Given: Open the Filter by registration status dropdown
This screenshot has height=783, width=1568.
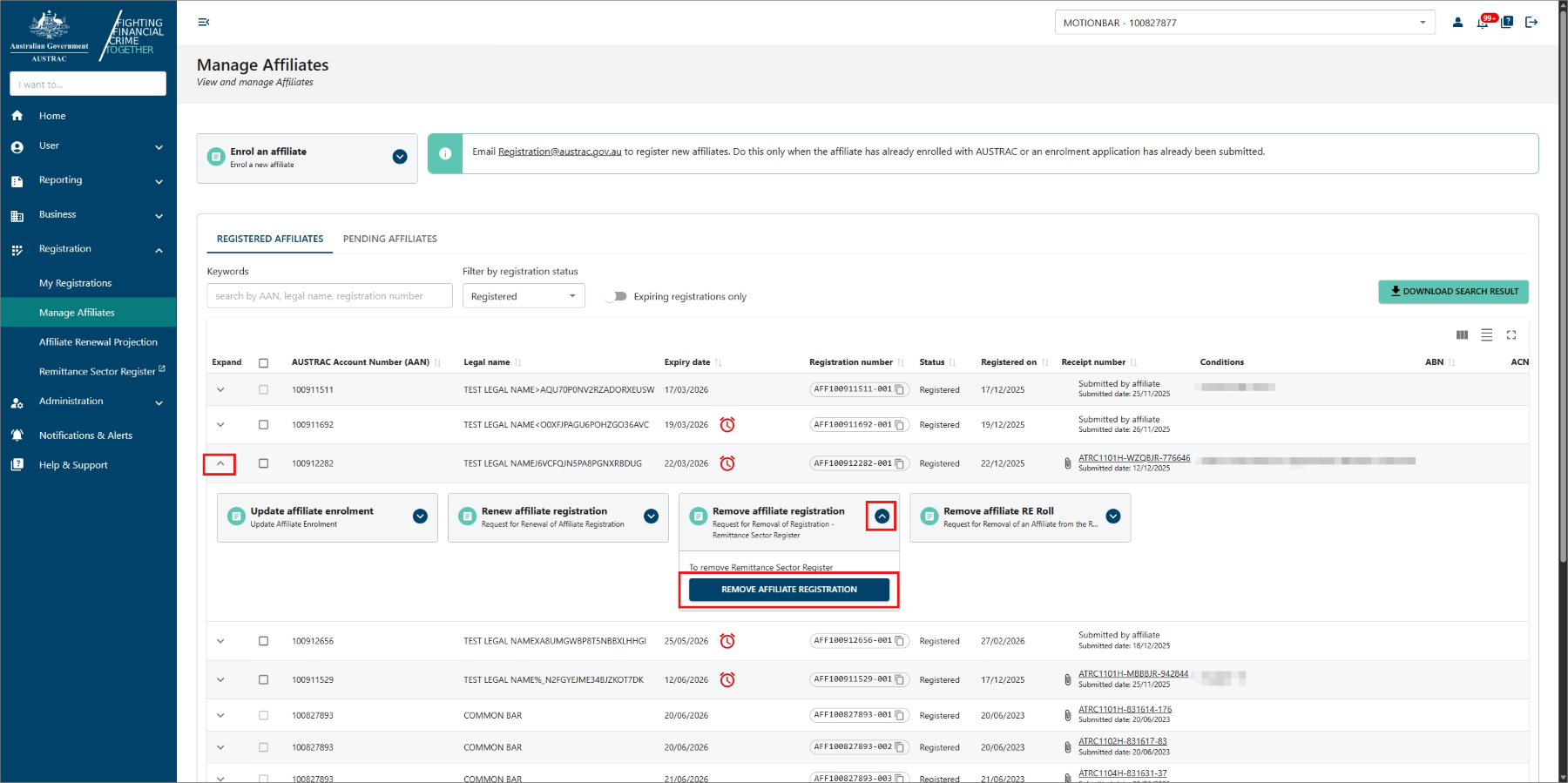Looking at the screenshot, I should [x=524, y=296].
